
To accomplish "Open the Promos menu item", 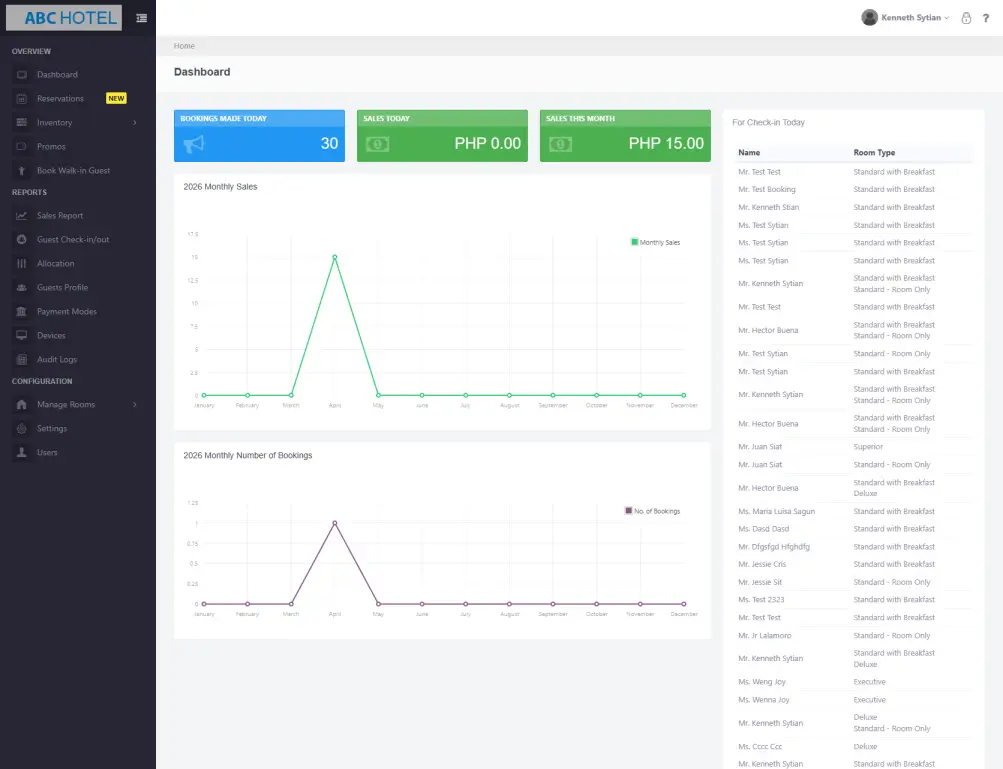I will (51, 147).
